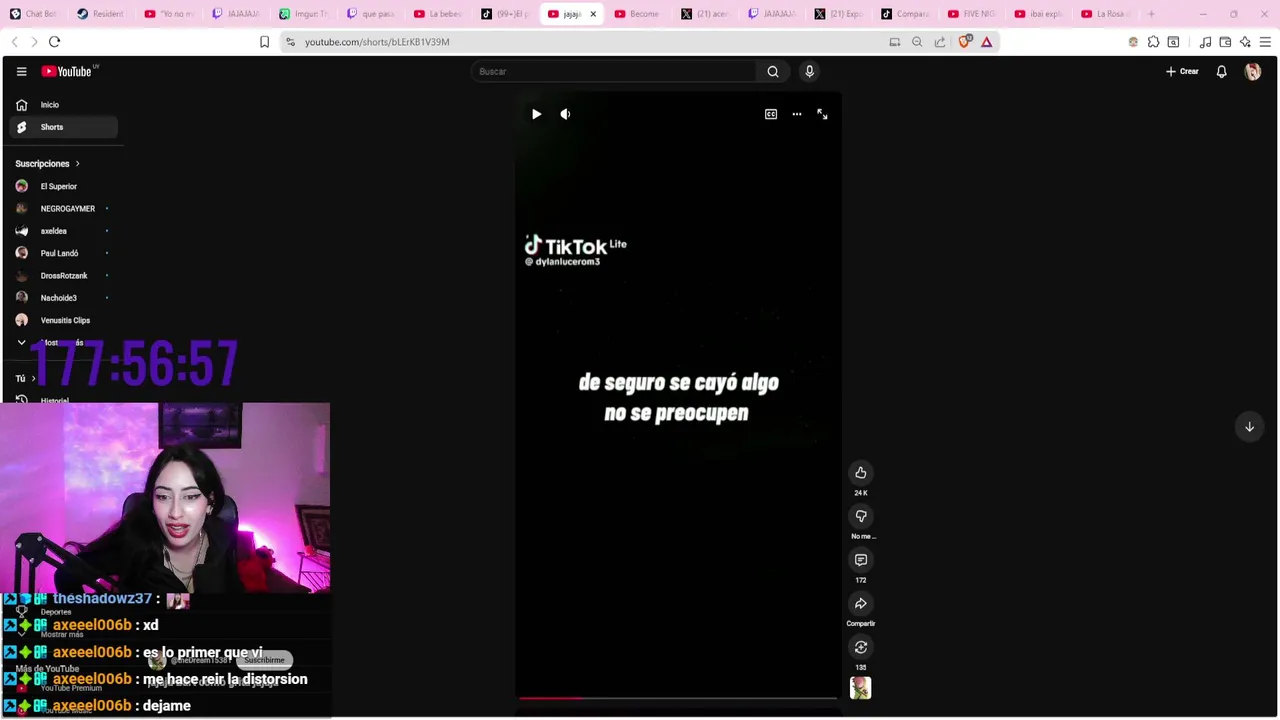Switch to the Chat Bot tab
The width and height of the screenshot is (1280, 720).
(35, 14)
